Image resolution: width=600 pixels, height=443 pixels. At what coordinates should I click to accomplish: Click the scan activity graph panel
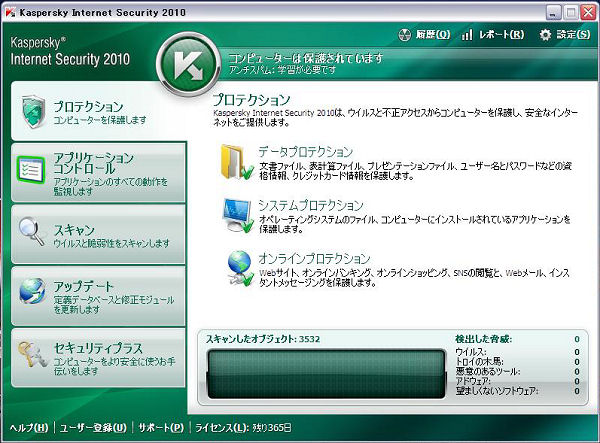coord(326,374)
